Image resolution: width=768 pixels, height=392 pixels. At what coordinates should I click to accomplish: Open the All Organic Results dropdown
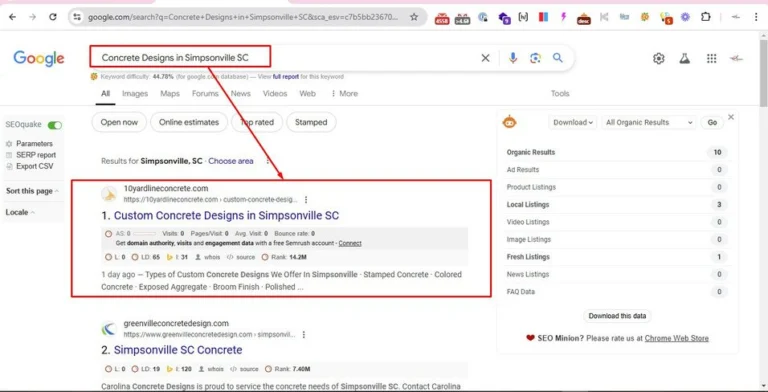[x=648, y=122]
